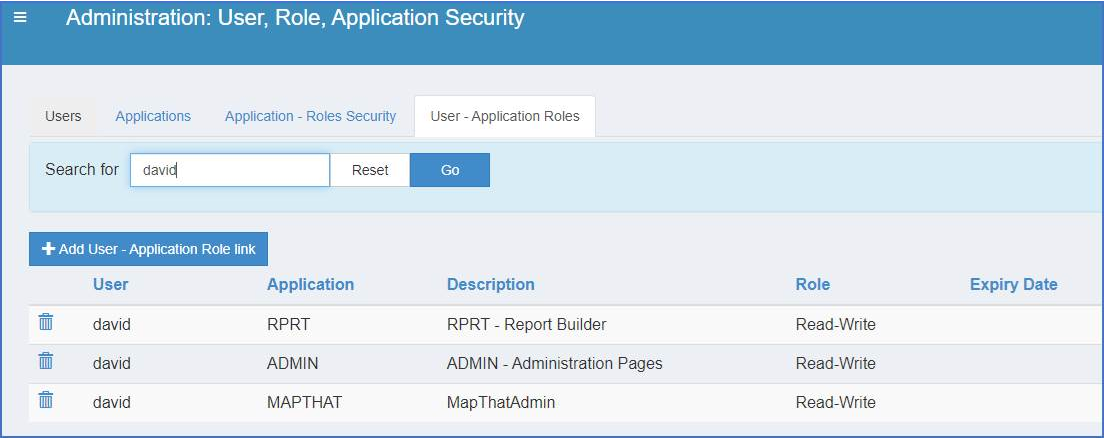Delete the david RPRT role link
The width and height of the screenshot is (1106, 439).
tap(46, 322)
